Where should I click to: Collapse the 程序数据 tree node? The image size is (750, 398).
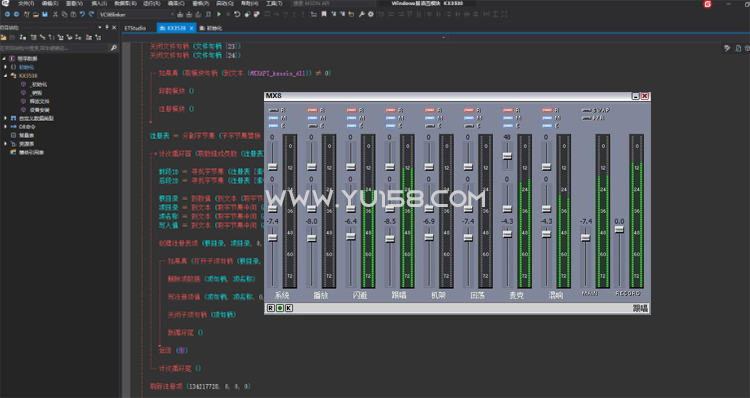click(x=4, y=58)
